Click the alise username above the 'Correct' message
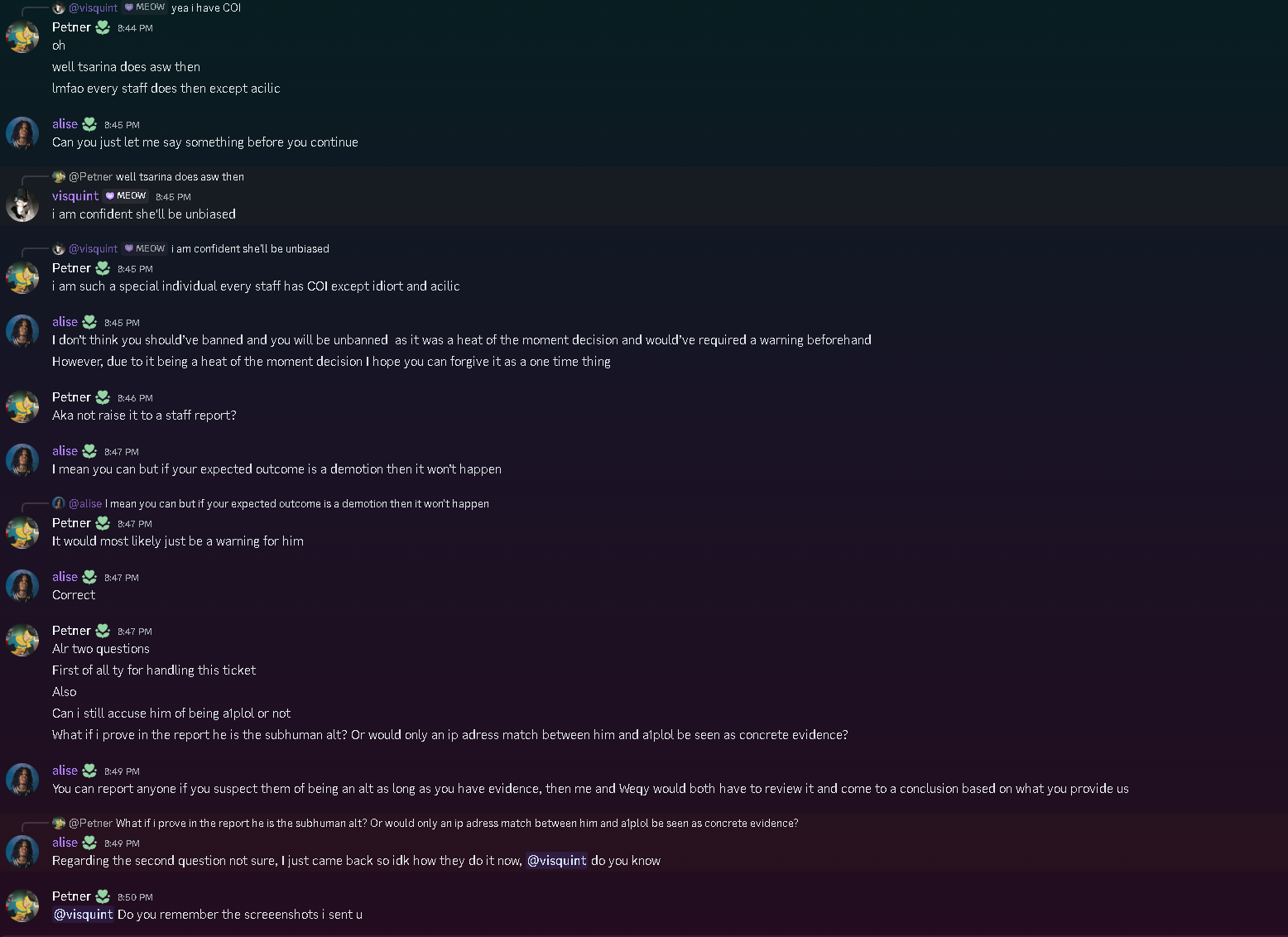Screen dimensions: 1288x937 pos(65,577)
